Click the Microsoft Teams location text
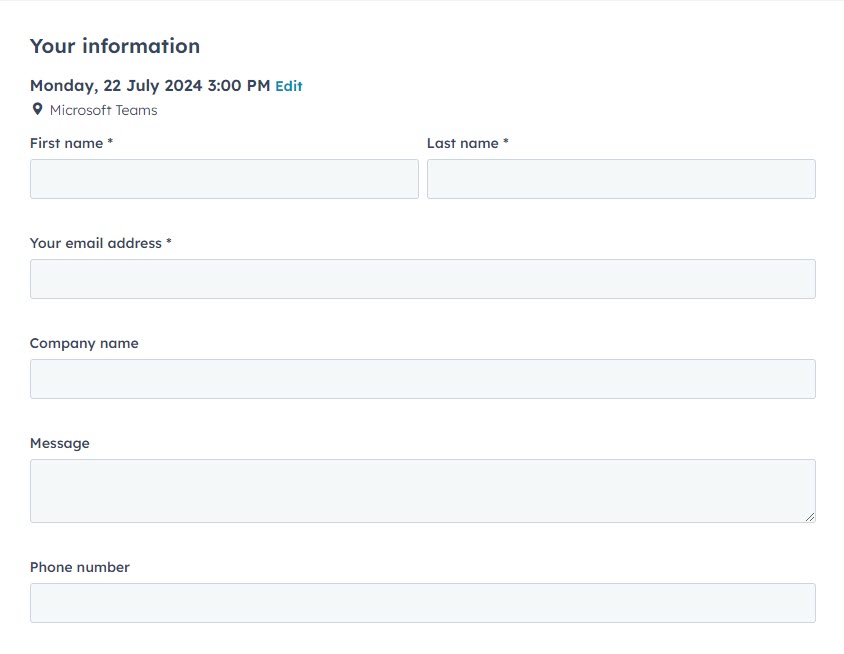 (103, 110)
